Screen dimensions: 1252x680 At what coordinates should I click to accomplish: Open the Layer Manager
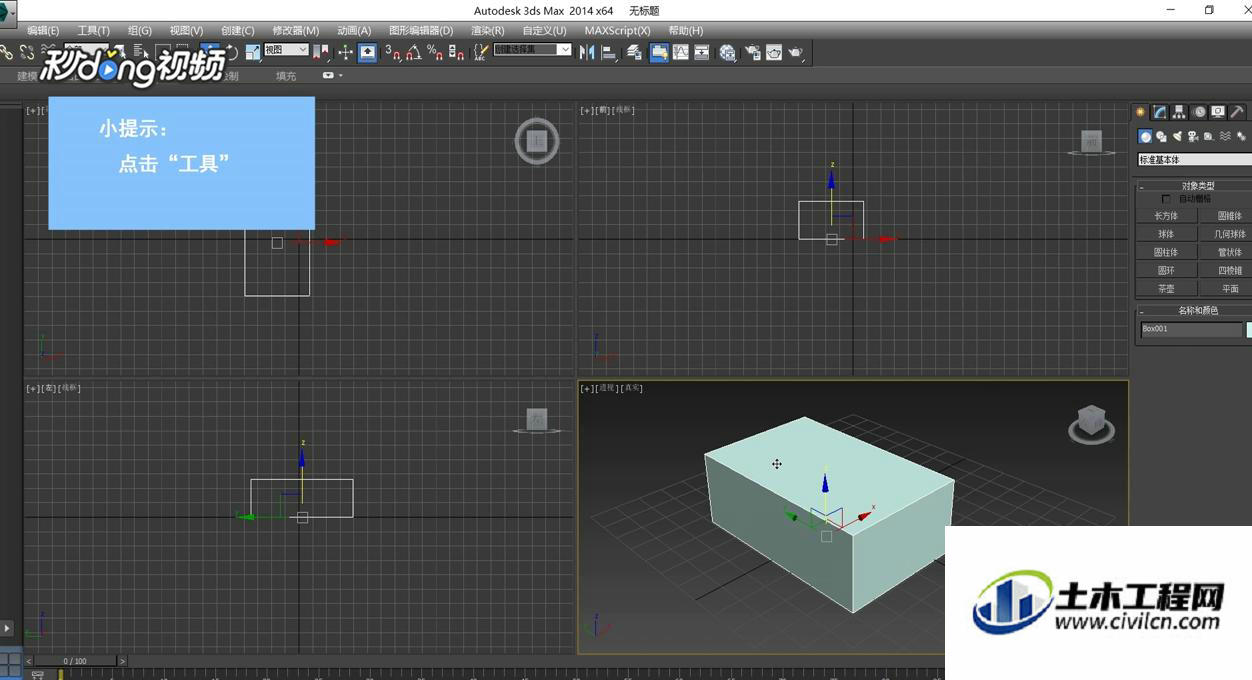coord(634,52)
